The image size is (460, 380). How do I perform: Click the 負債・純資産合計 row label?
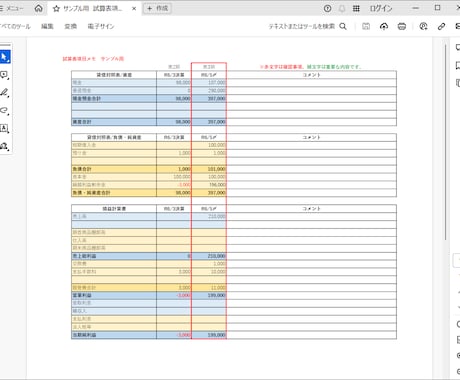(x=91, y=193)
